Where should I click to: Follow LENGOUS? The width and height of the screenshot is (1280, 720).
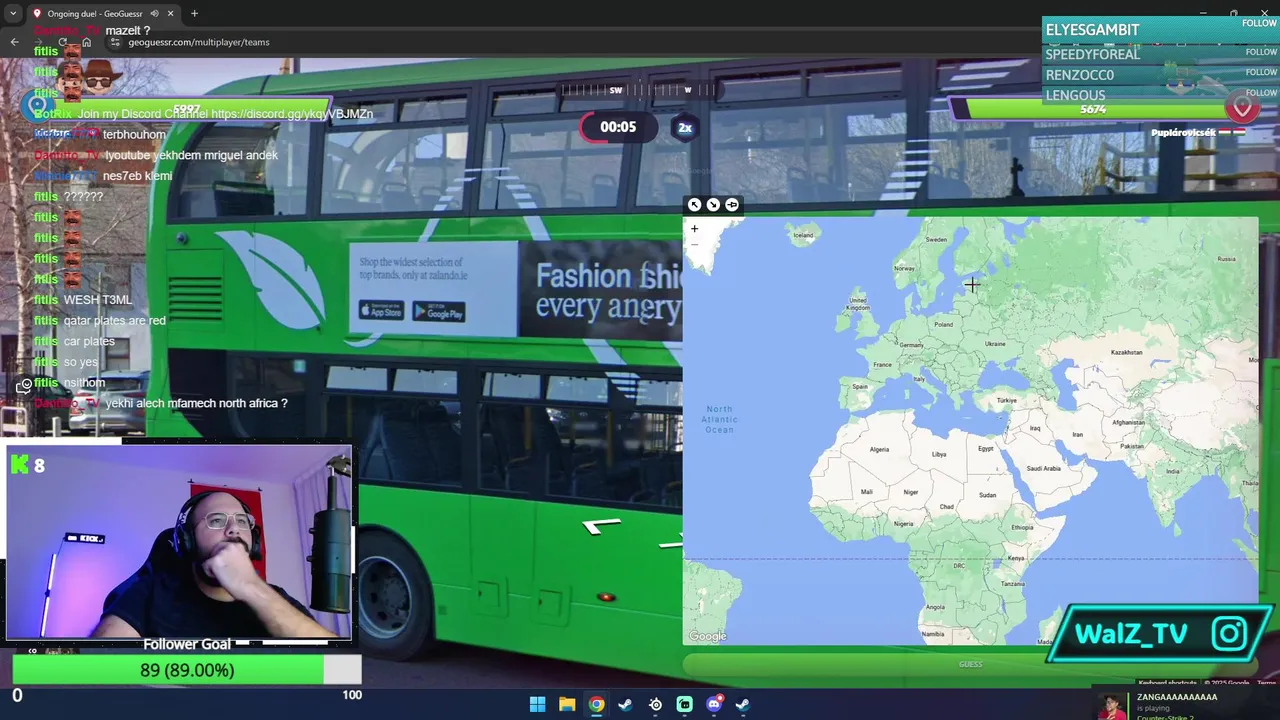pos(1261,93)
